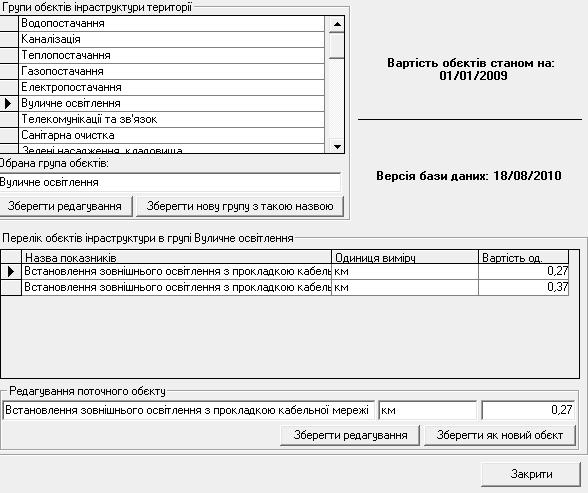
Task: Click the км unit edit field
Action: (x=428, y=410)
